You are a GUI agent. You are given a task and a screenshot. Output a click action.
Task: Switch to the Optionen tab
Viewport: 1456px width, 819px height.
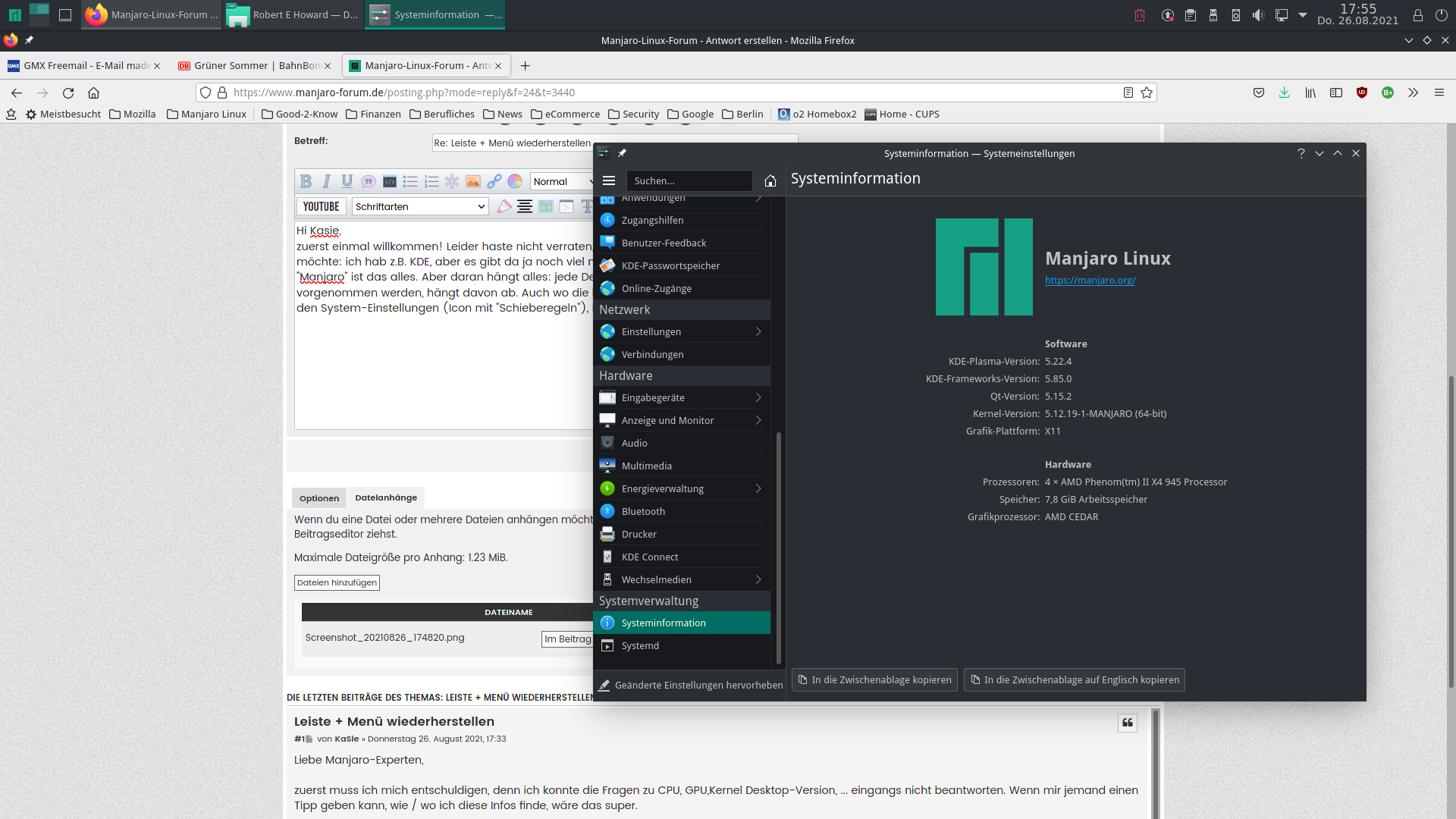pos(319,498)
